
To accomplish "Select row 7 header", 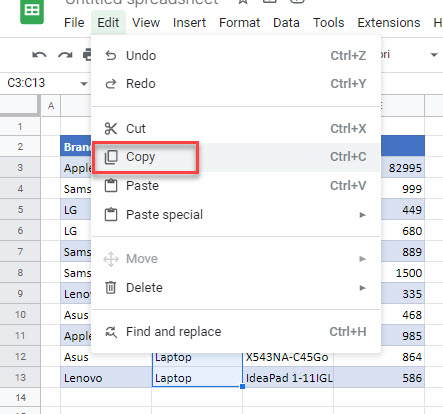I will [20, 251].
